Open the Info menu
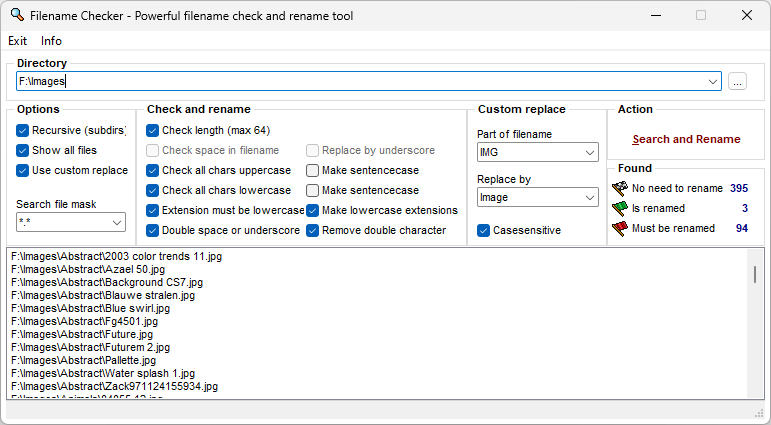This screenshot has width=771, height=425. (x=51, y=41)
